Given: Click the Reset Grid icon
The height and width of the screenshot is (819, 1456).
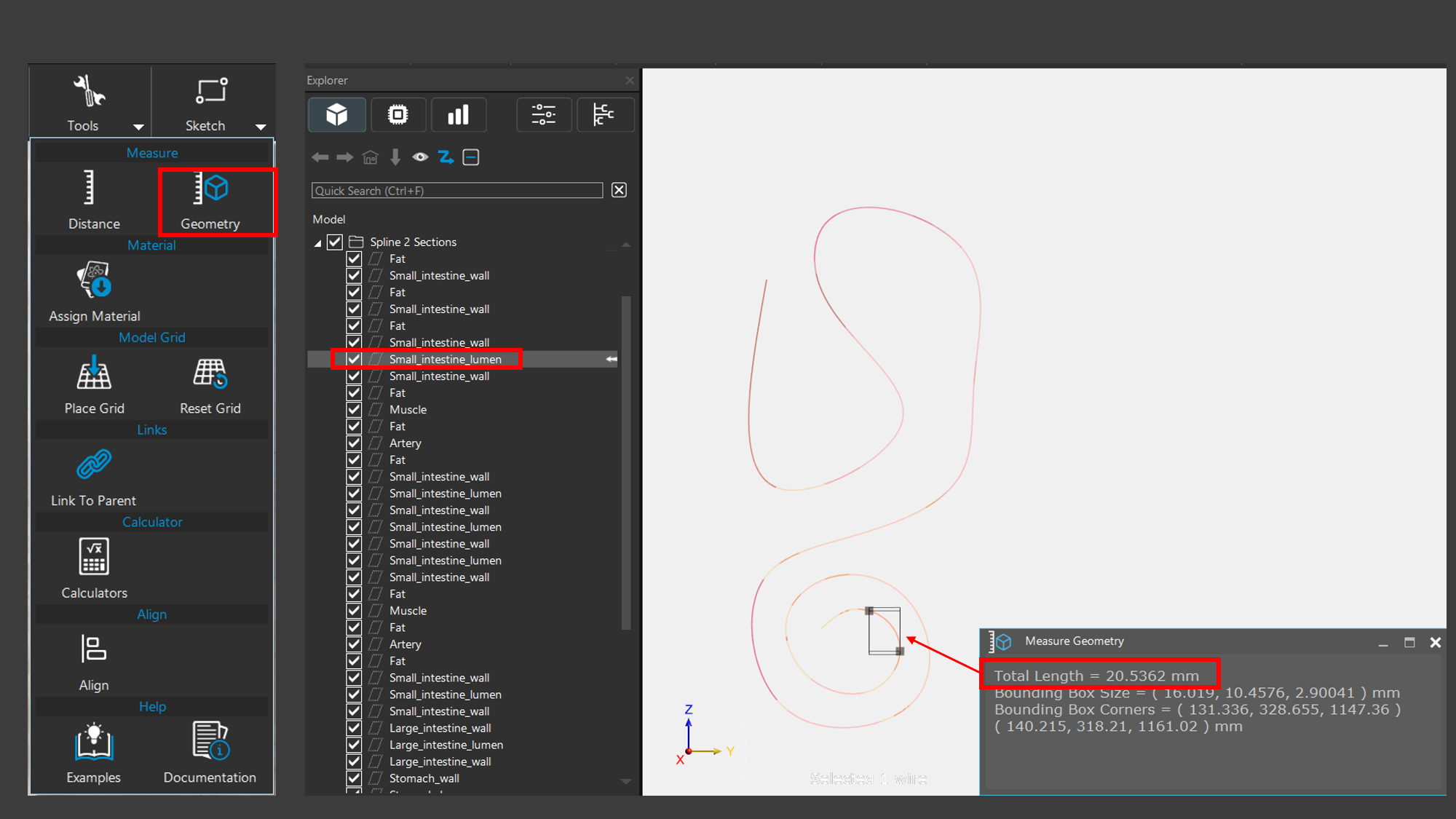Looking at the screenshot, I should (x=210, y=373).
